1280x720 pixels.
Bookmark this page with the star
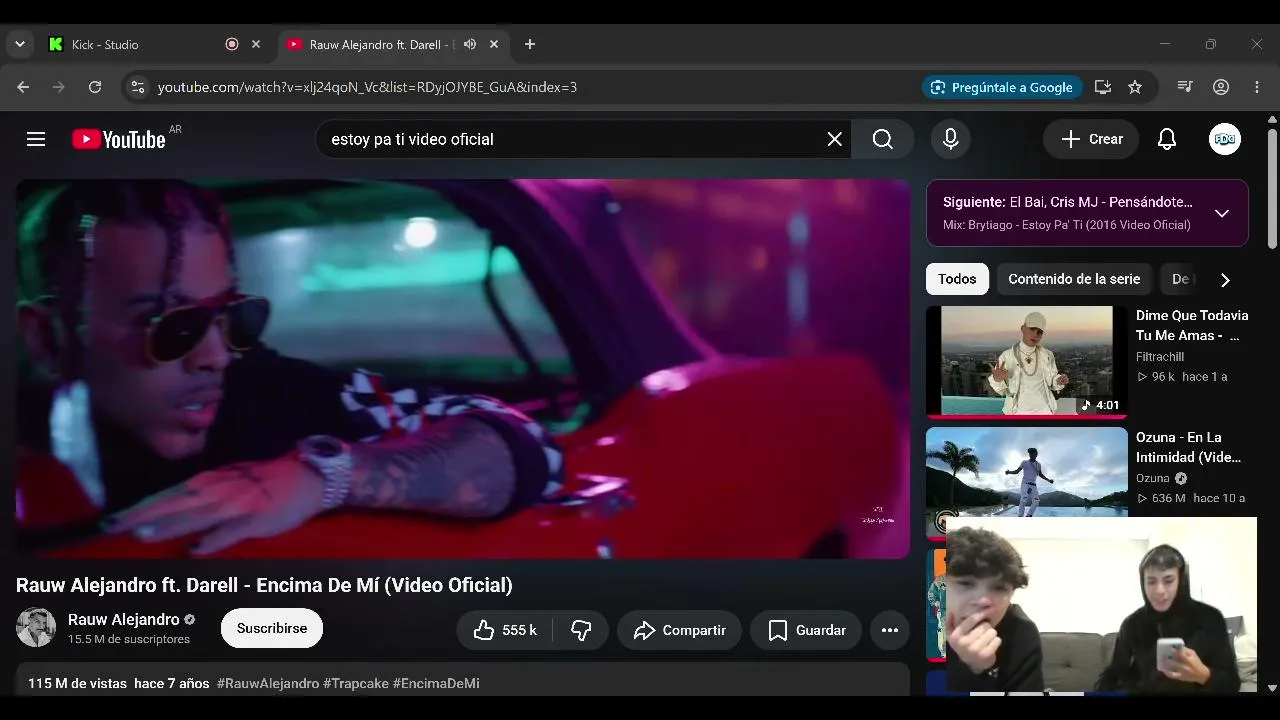pos(1135,87)
